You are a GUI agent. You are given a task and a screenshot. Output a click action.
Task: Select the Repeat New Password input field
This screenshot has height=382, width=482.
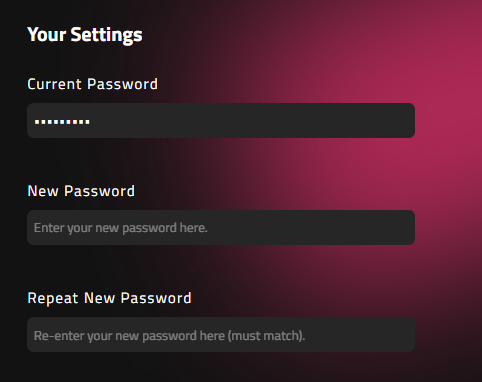tap(221, 335)
